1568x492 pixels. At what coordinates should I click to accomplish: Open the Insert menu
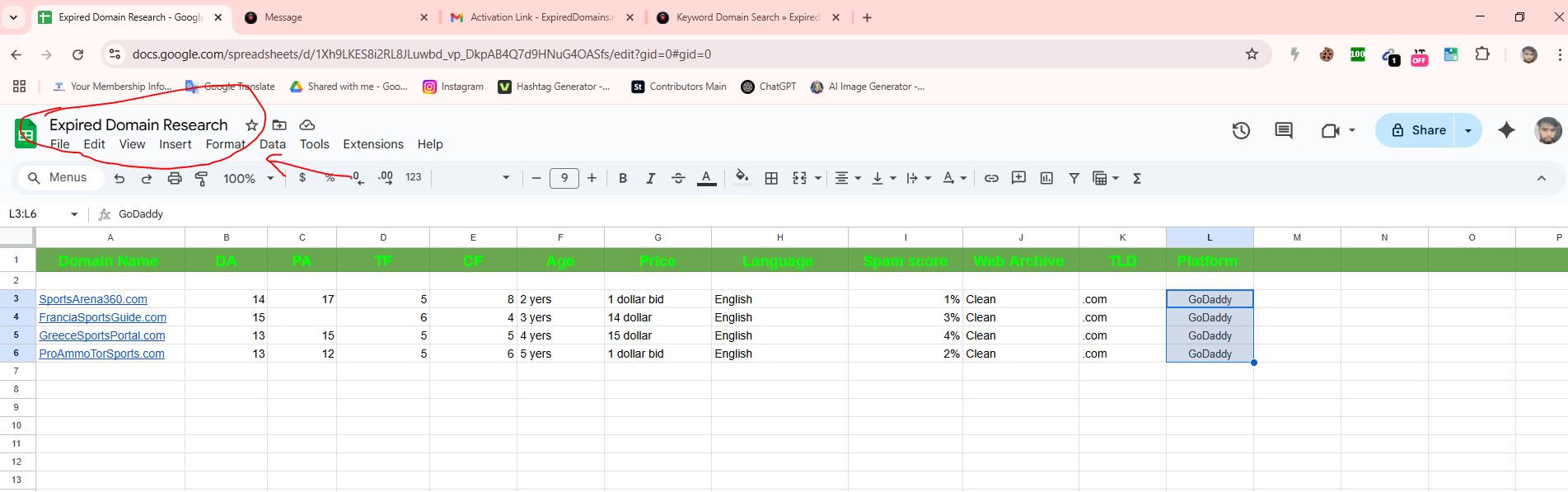pyautogui.click(x=175, y=144)
